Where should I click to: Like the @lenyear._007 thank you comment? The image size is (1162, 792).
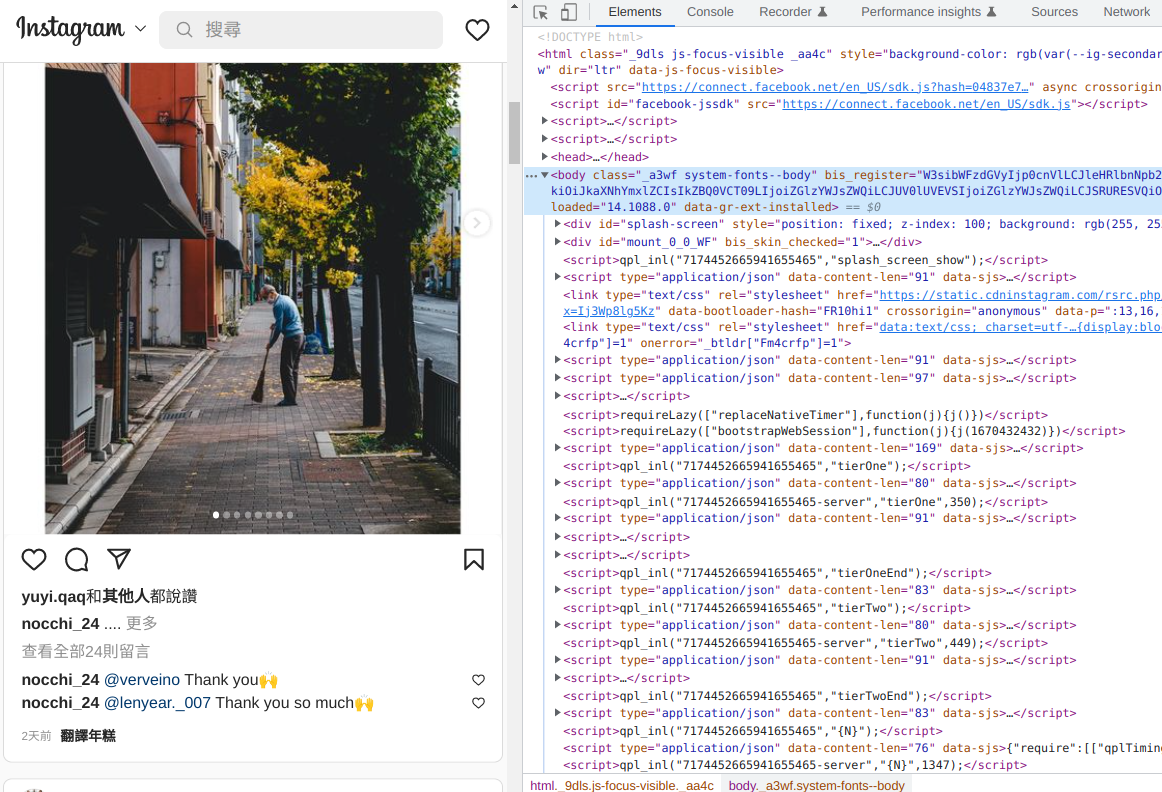(x=478, y=703)
